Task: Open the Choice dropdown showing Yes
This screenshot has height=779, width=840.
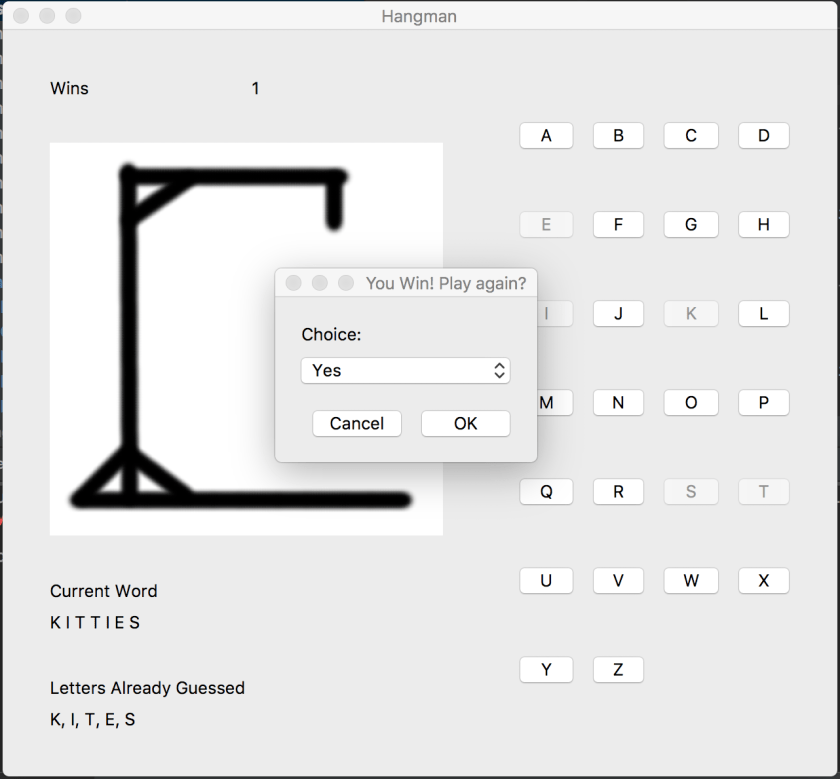Action: point(405,371)
